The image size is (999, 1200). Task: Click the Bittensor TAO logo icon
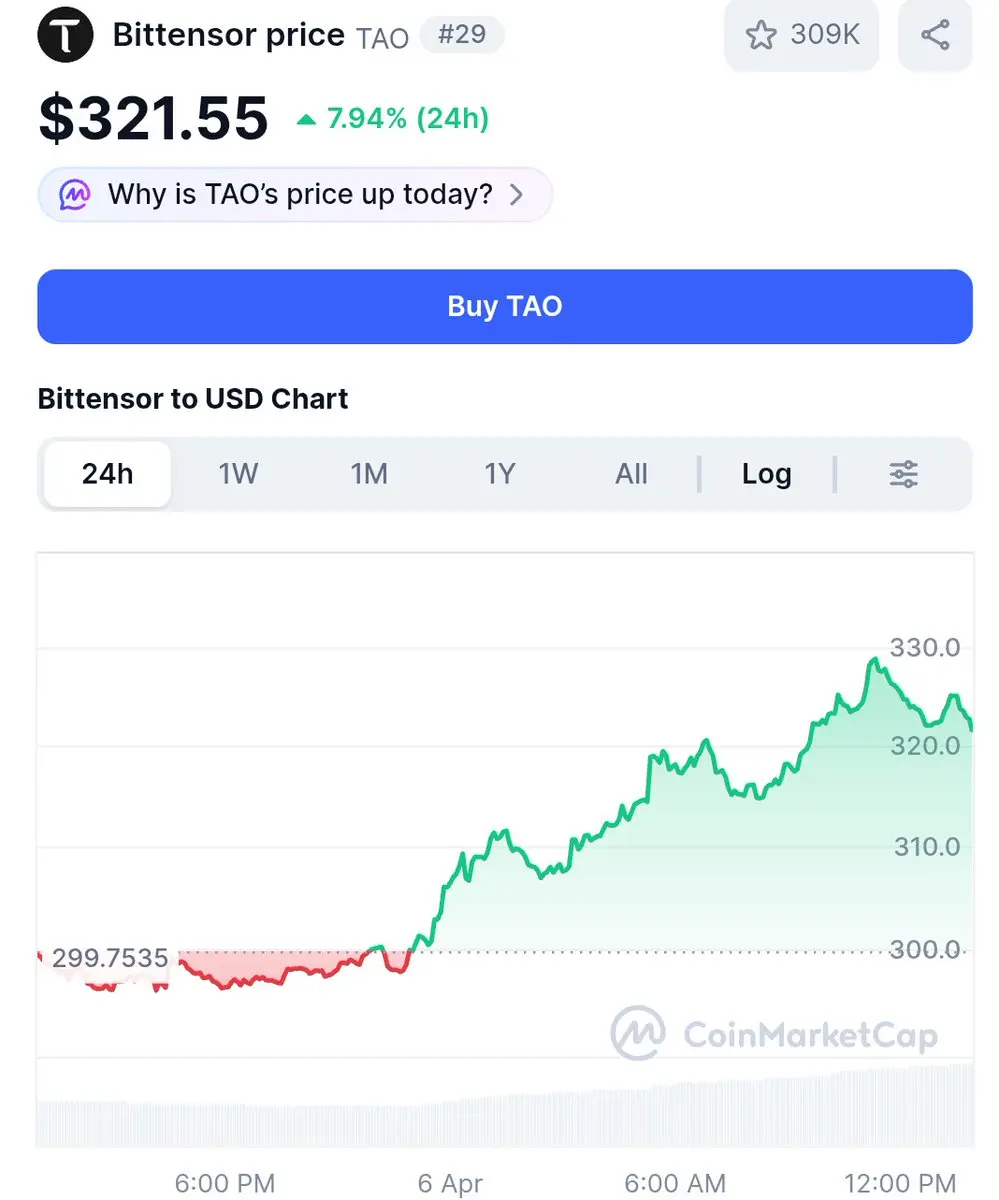tap(65, 35)
